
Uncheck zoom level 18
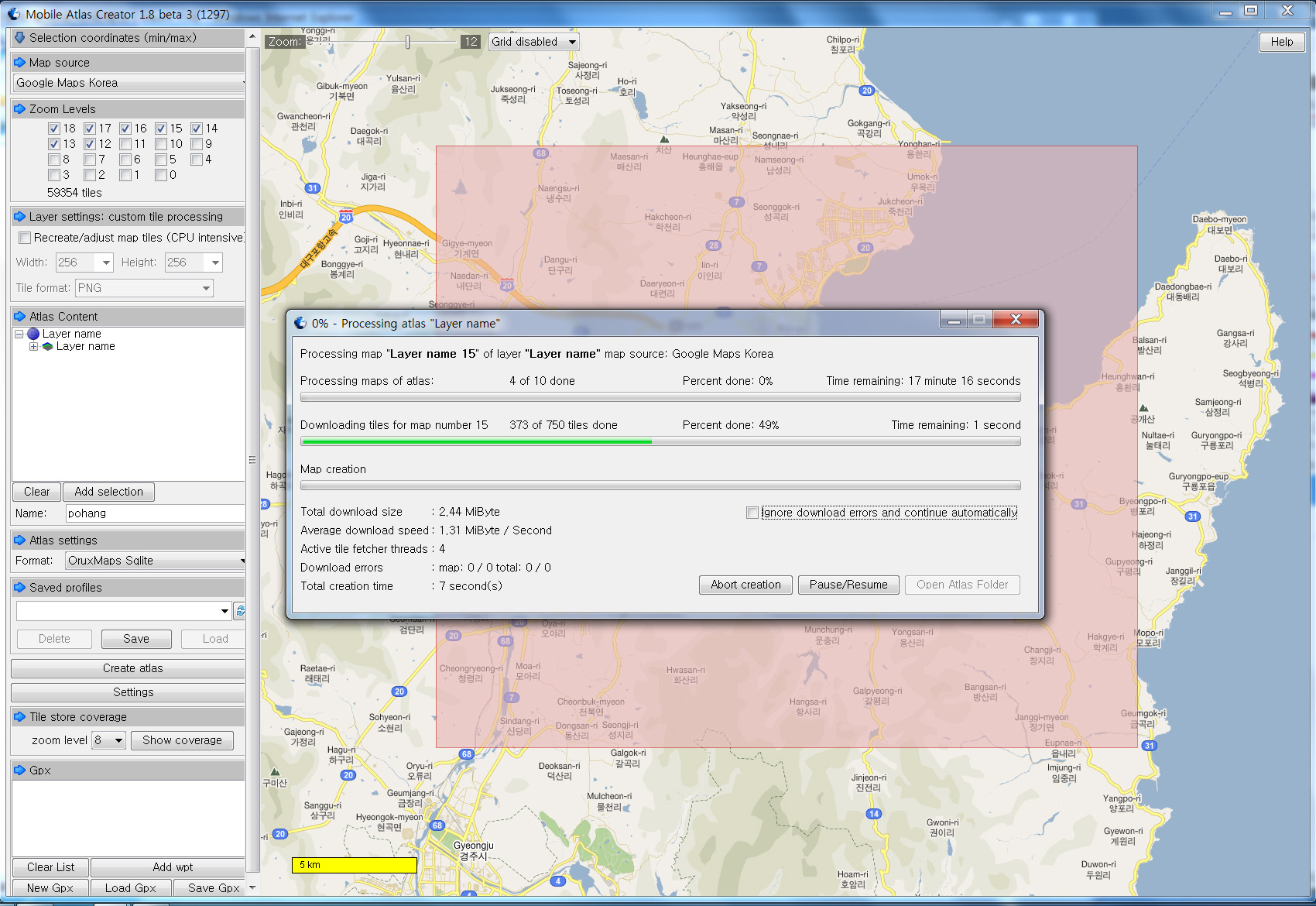pos(54,129)
